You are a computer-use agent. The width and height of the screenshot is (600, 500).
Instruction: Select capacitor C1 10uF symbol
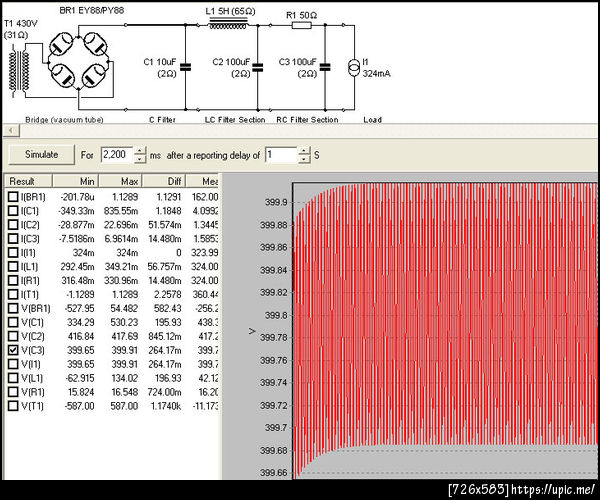click(186, 67)
